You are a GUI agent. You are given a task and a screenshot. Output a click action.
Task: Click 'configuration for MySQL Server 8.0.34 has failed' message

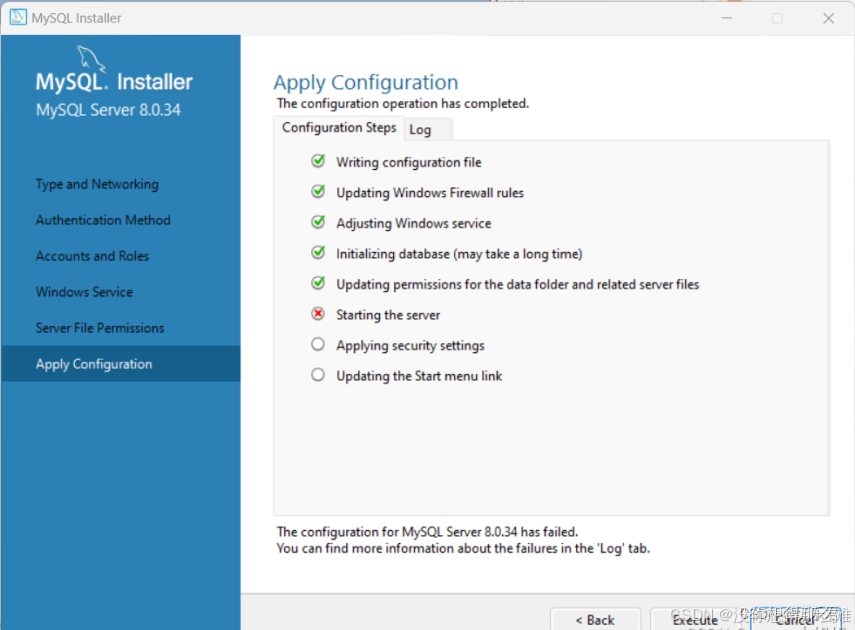click(x=427, y=531)
